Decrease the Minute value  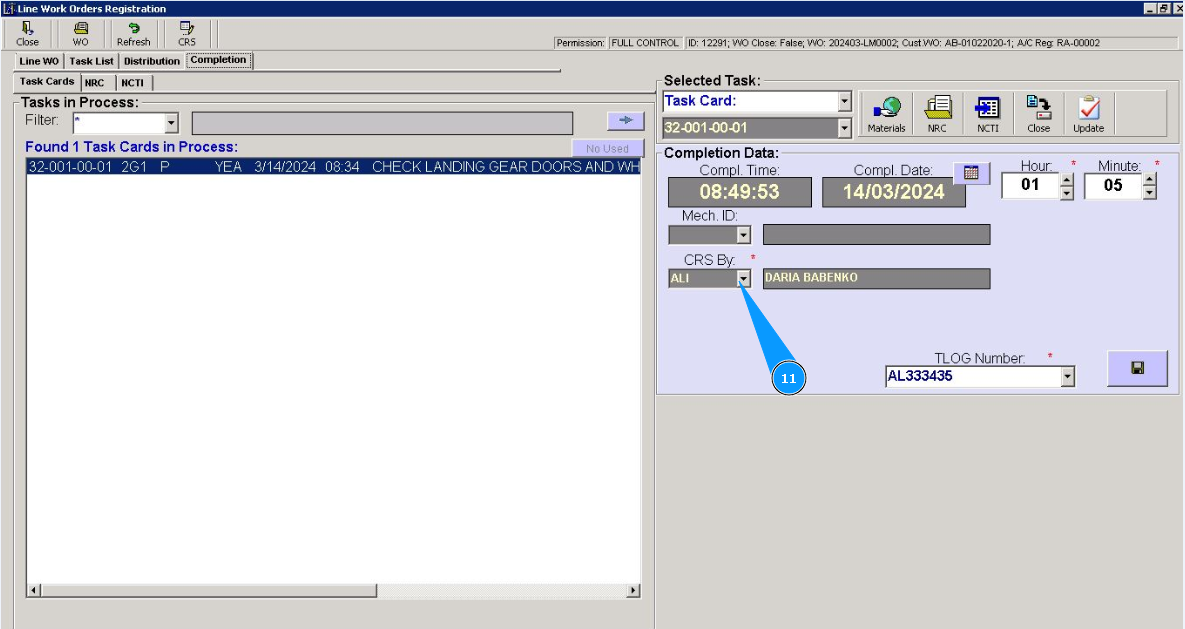click(1149, 193)
